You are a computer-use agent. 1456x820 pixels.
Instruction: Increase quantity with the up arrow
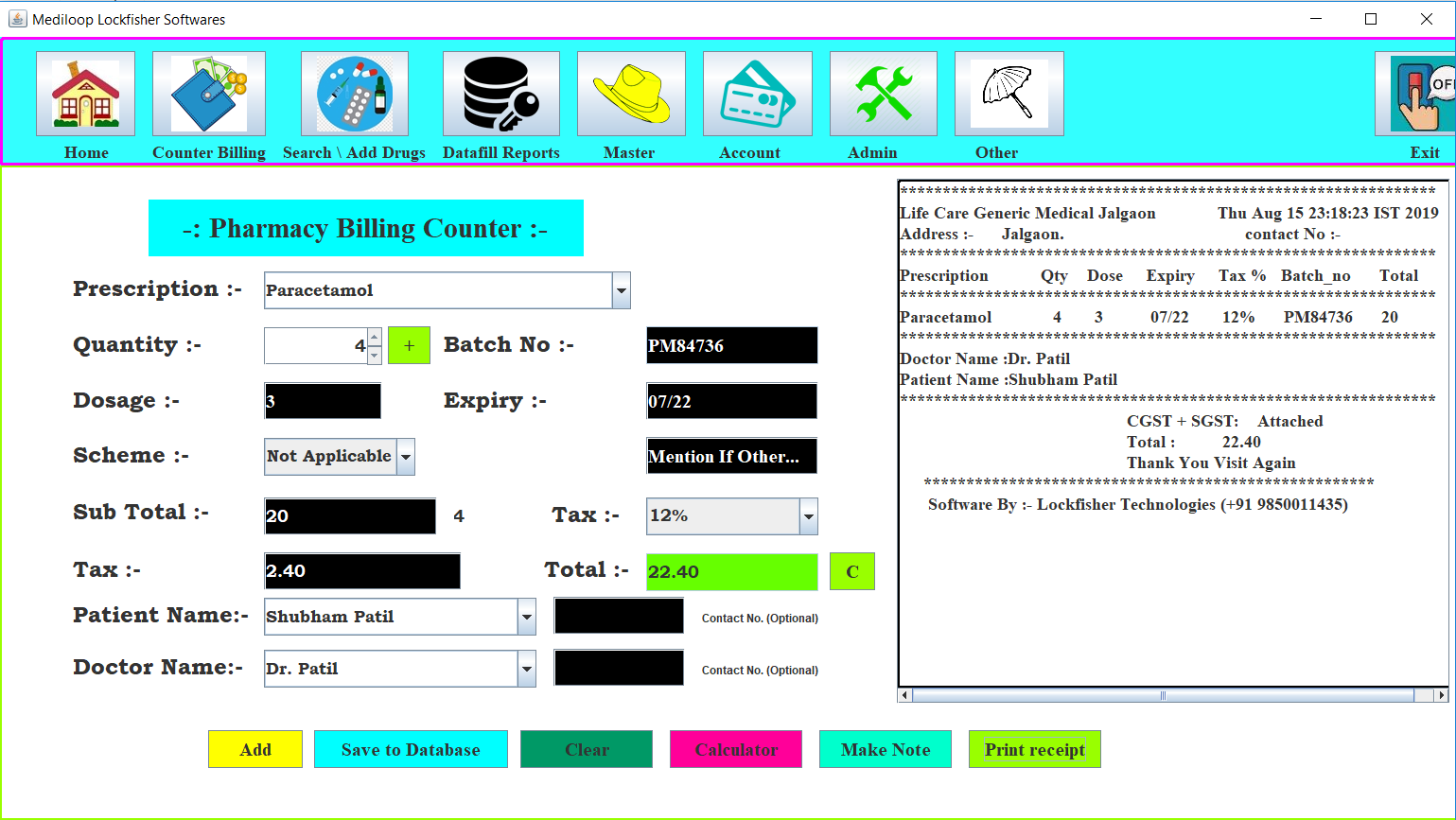click(375, 337)
